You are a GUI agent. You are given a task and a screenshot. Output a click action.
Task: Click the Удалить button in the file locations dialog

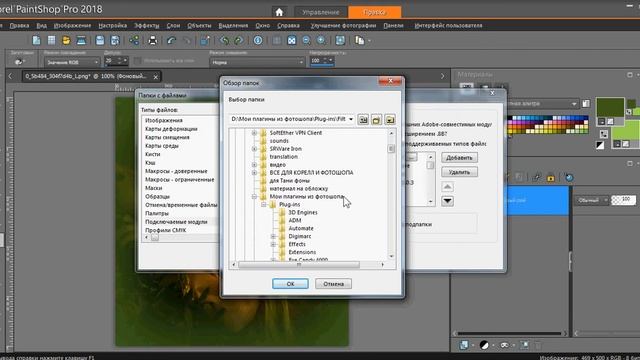(x=459, y=172)
